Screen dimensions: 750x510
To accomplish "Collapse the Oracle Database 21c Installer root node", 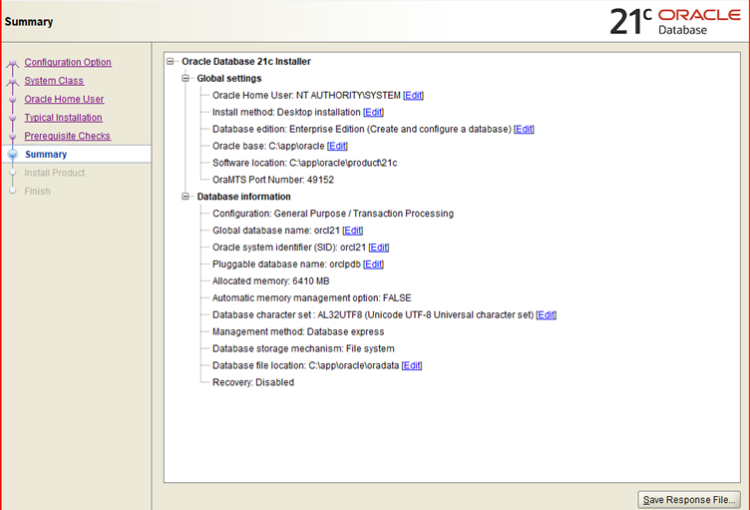I will pyautogui.click(x=172, y=62).
